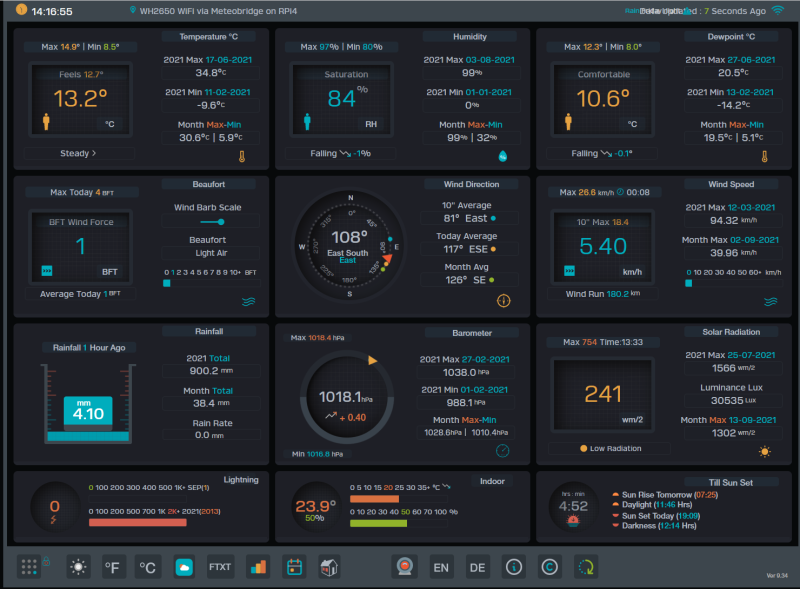
Task: Switch language to EN
Action: tap(441, 567)
